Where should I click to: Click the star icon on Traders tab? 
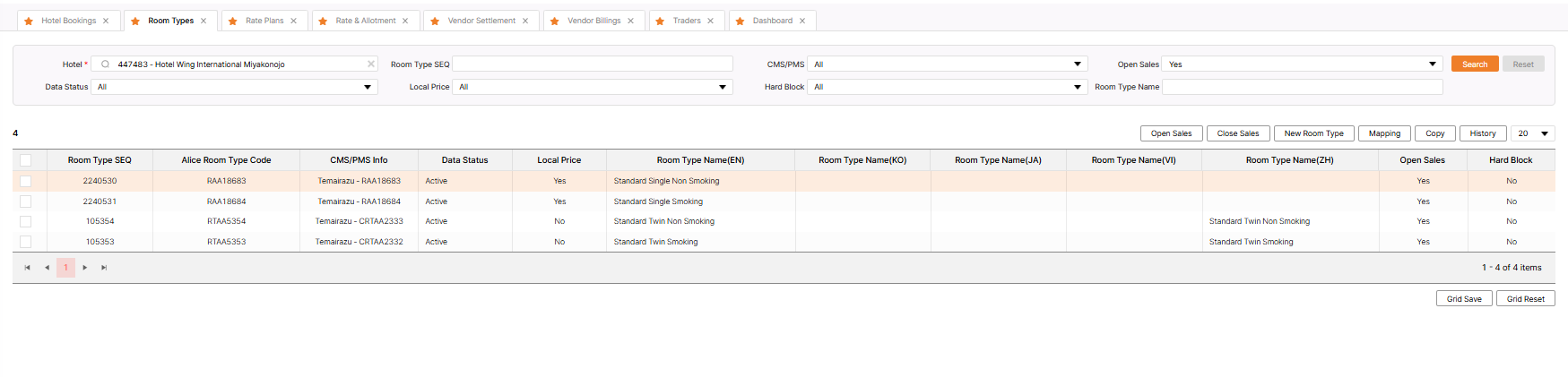(661, 21)
